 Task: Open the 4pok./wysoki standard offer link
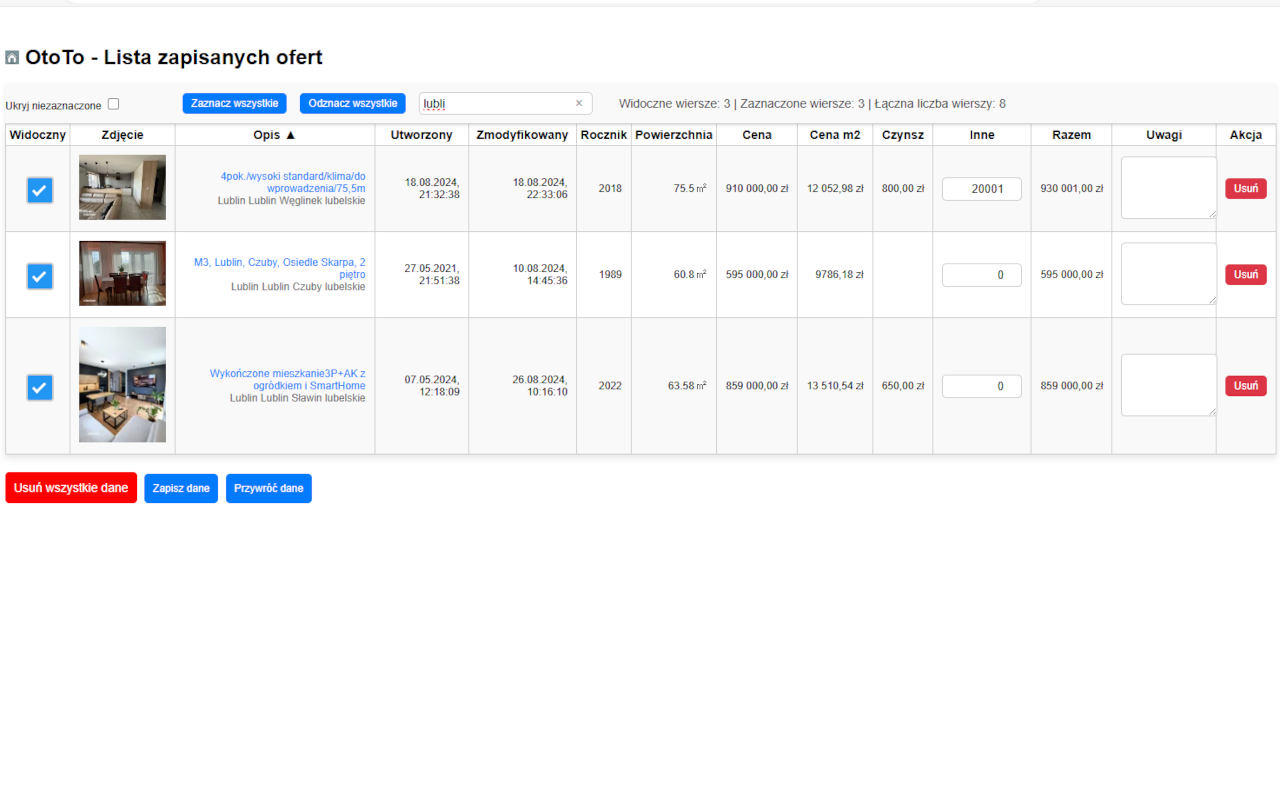293,182
